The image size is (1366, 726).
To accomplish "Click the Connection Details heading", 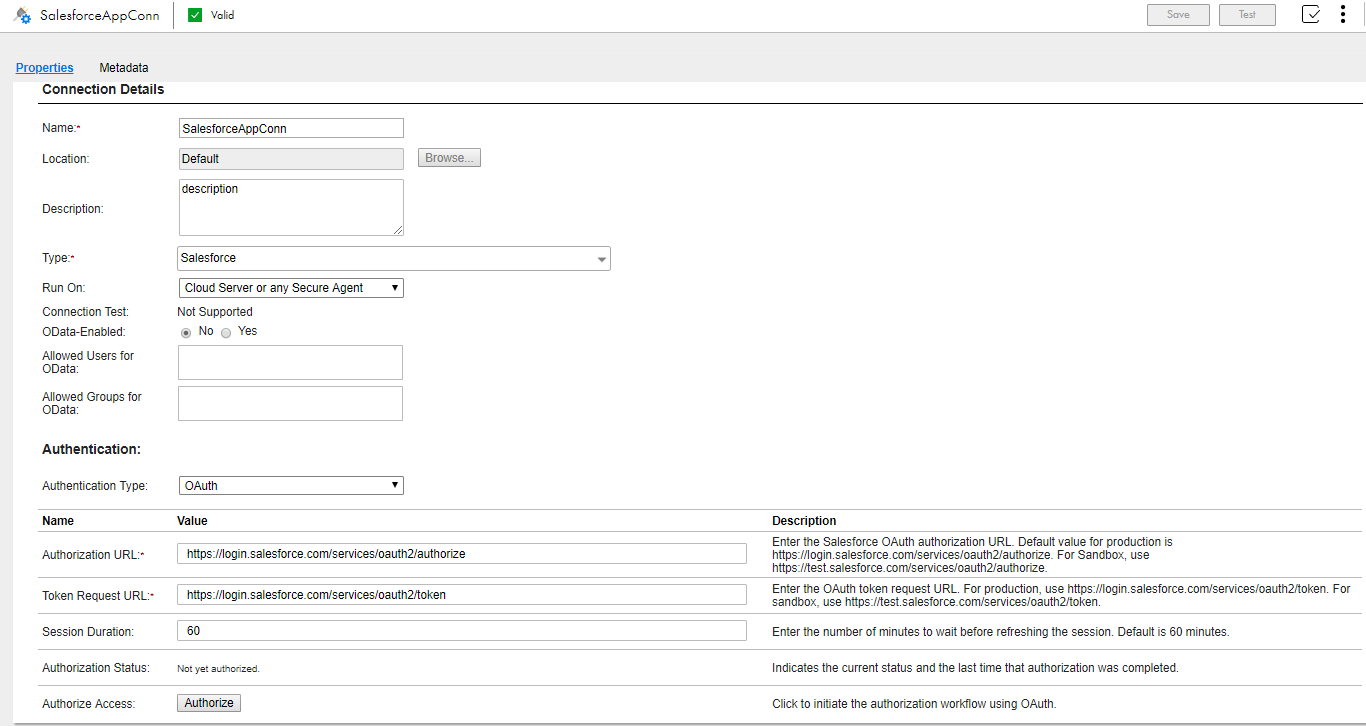I will (x=103, y=89).
